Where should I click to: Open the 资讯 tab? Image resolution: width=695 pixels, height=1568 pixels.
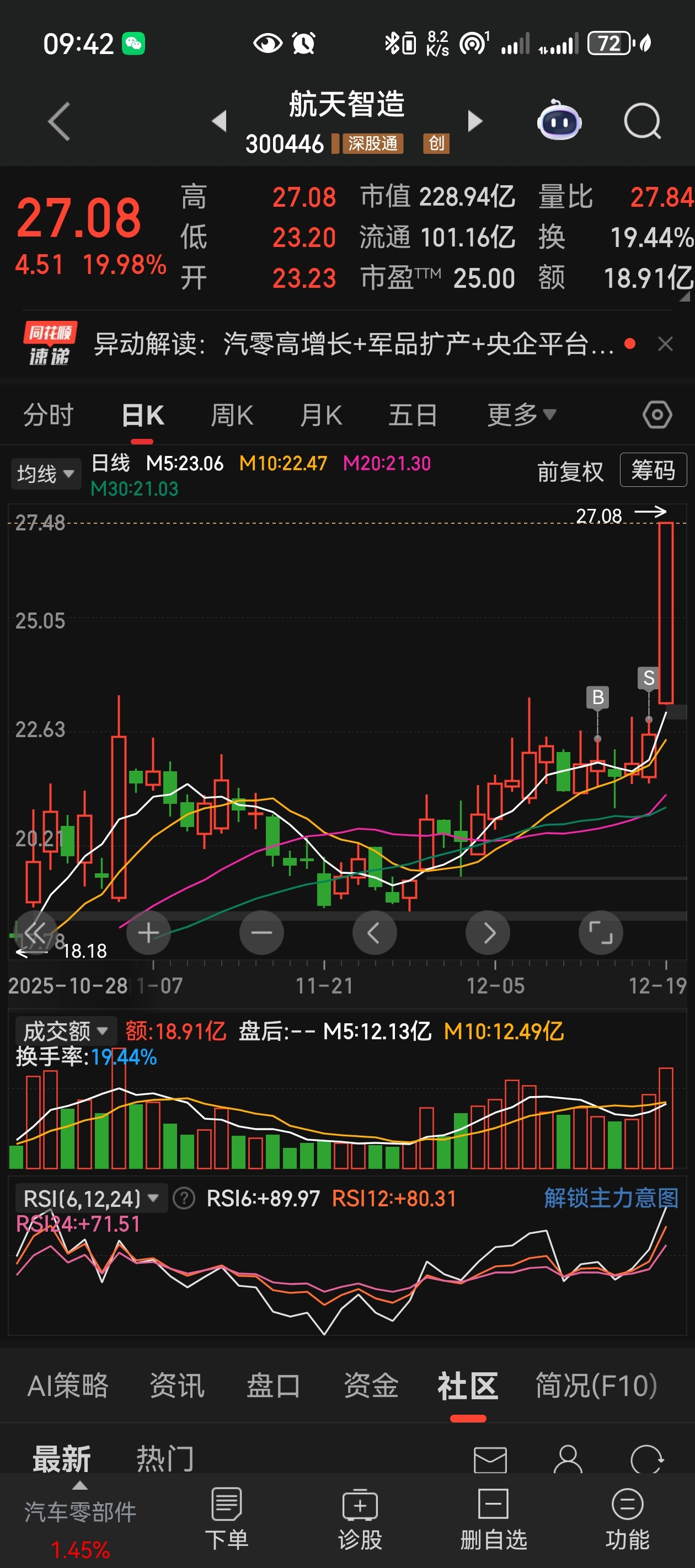tap(177, 1386)
